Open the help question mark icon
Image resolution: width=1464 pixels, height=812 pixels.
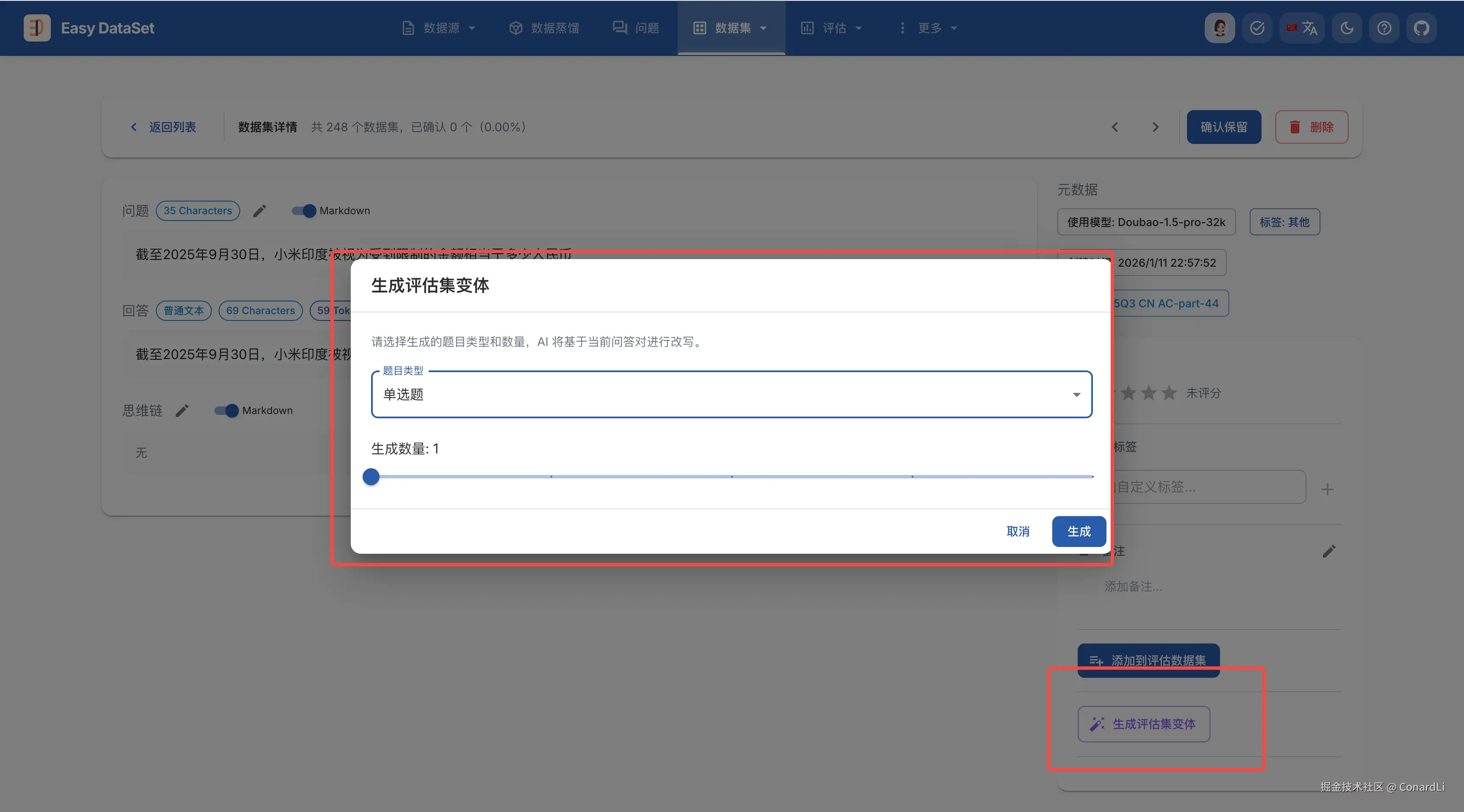pyautogui.click(x=1384, y=28)
